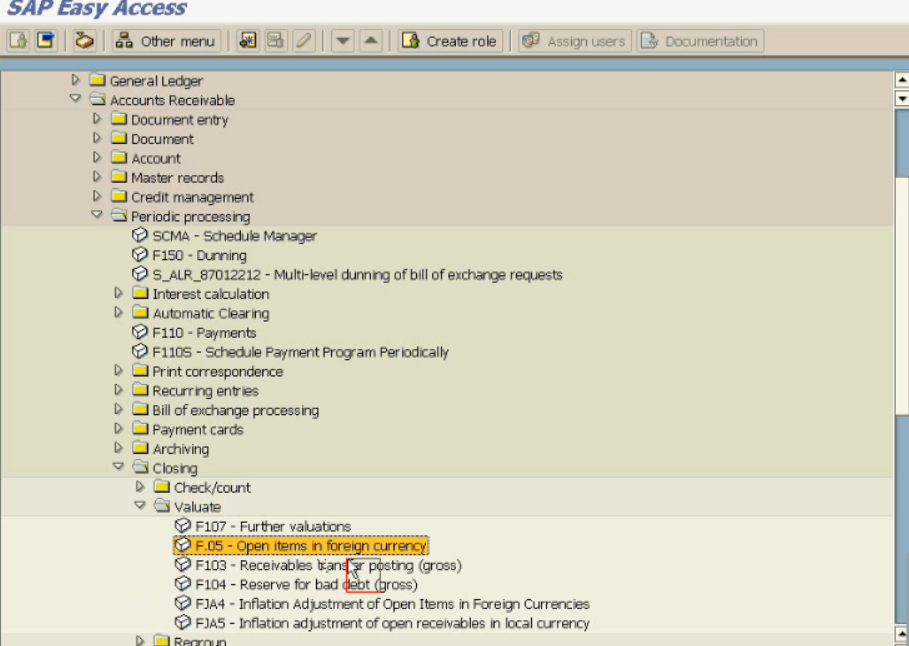Select 'FJA5' open receivables local currency entry
Screen dimensions: 909x646
pyautogui.click(x=392, y=623)
